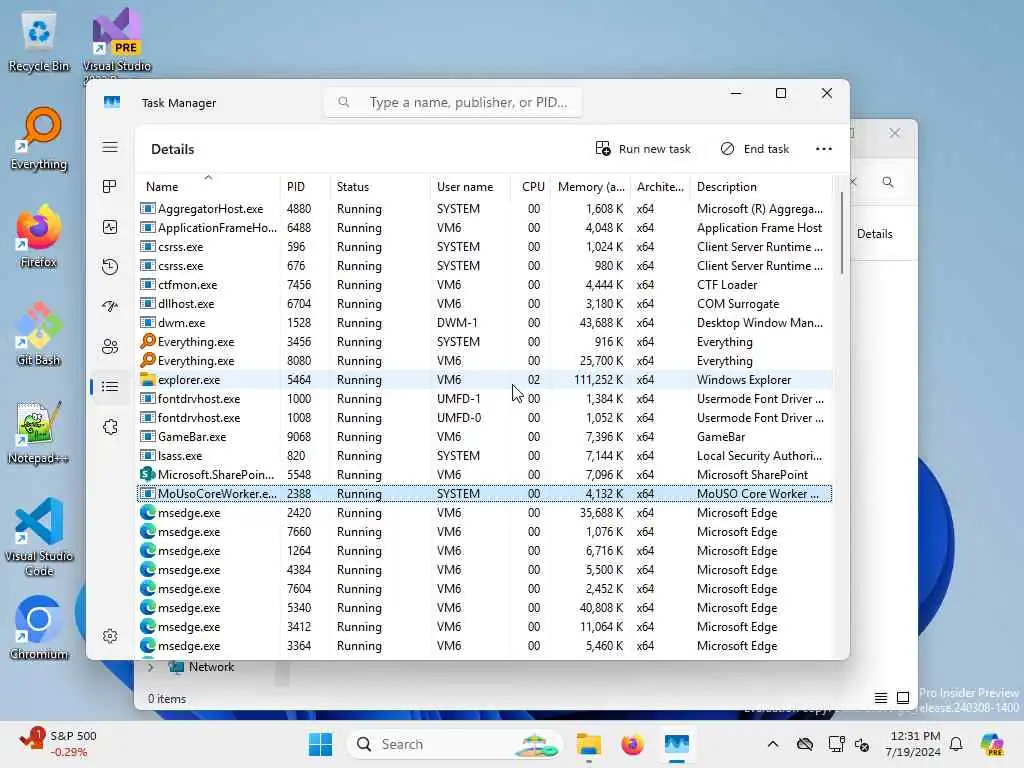The image size is (1024, 768).
Task: Select the dwm.exe process row
Action: click(x=485, y=323)
